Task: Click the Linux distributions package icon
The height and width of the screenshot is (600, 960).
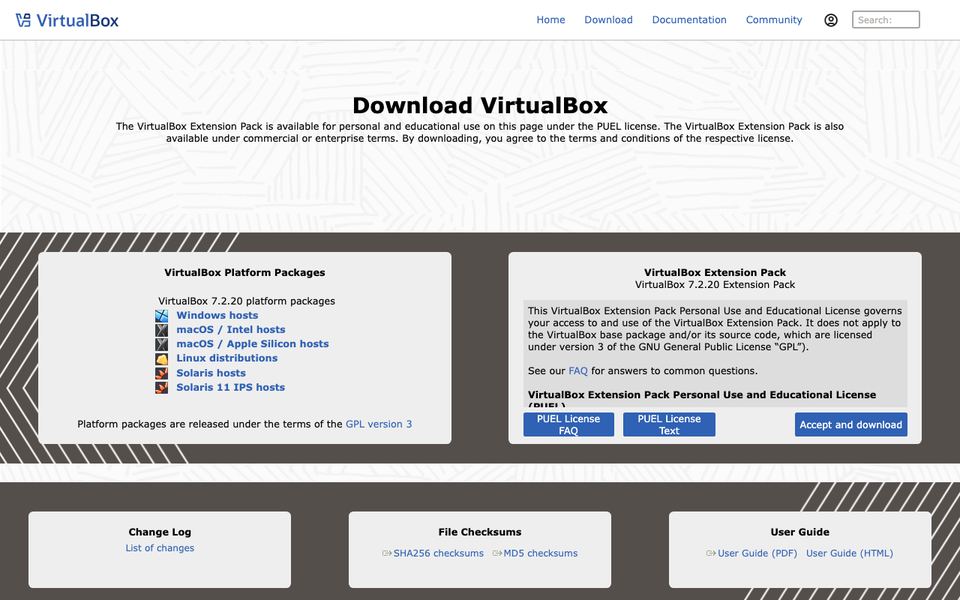Action: coord(162,359)
